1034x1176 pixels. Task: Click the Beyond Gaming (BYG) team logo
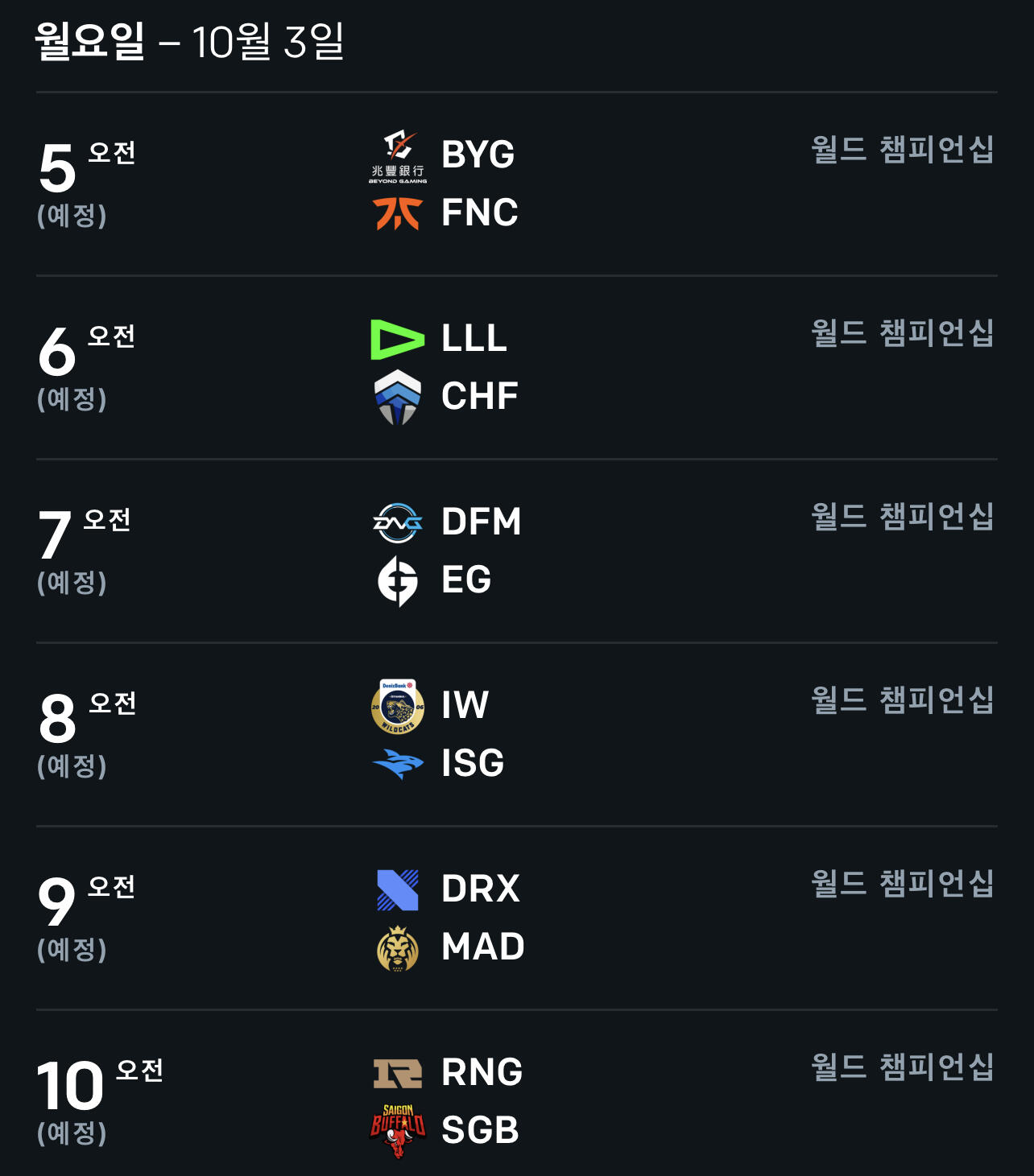[x=398, y=157]
